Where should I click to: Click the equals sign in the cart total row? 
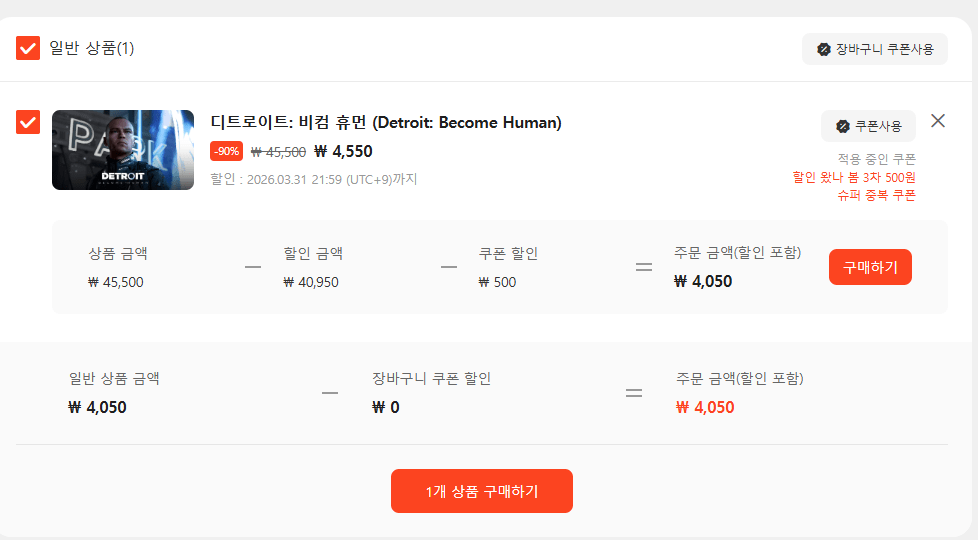click(634, 393)
